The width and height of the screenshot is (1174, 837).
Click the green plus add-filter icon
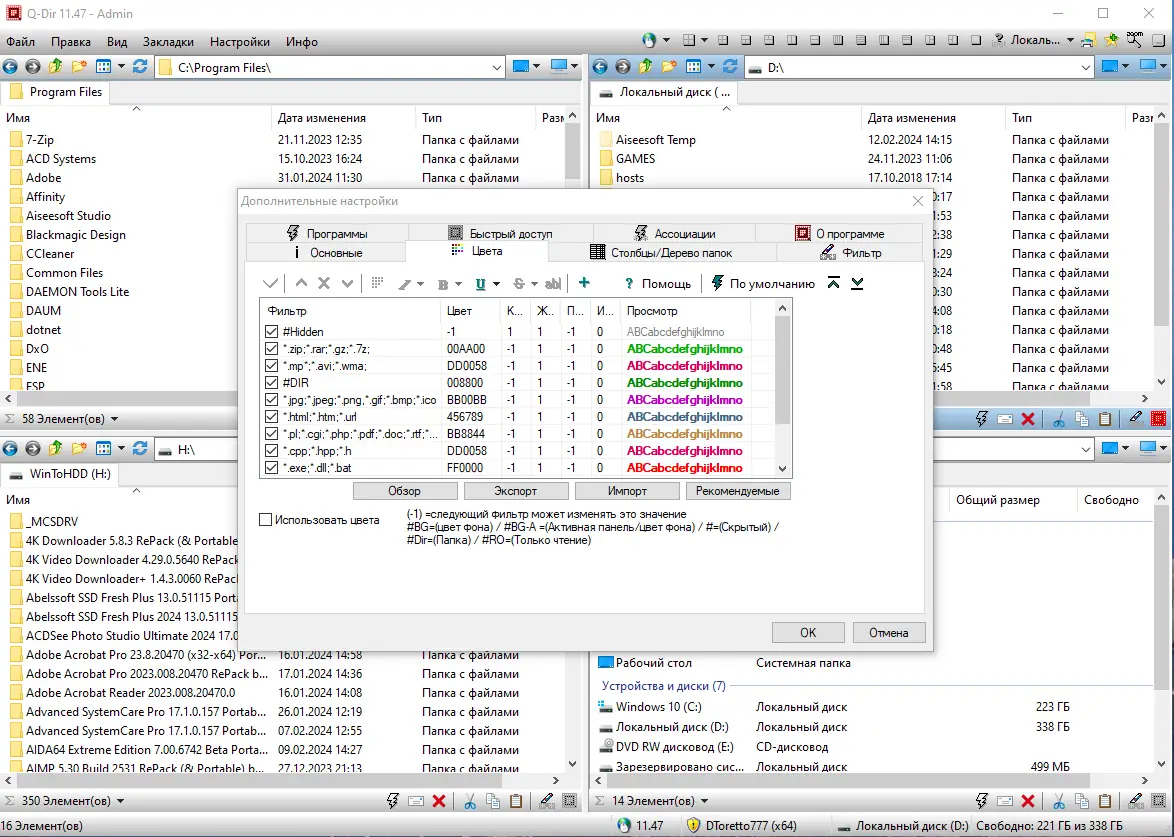click(584, 283)
